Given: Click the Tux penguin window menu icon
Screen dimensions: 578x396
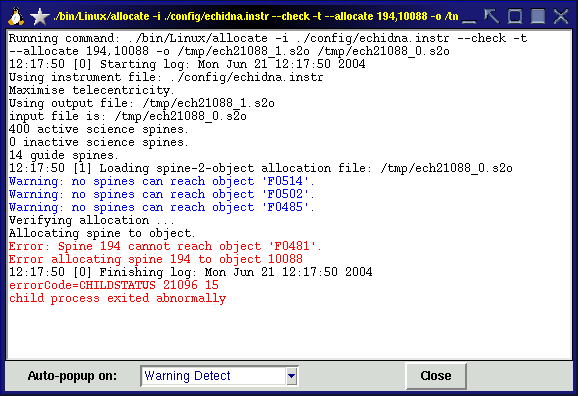Looking at the screenshot, I should [16, 17].
